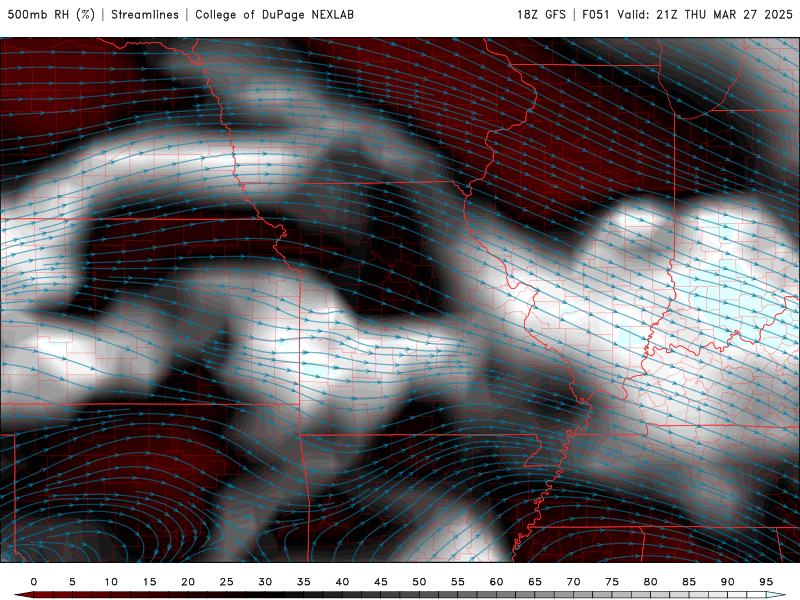
Task: Click the '80' value on color scale
Action: point(651,582)
